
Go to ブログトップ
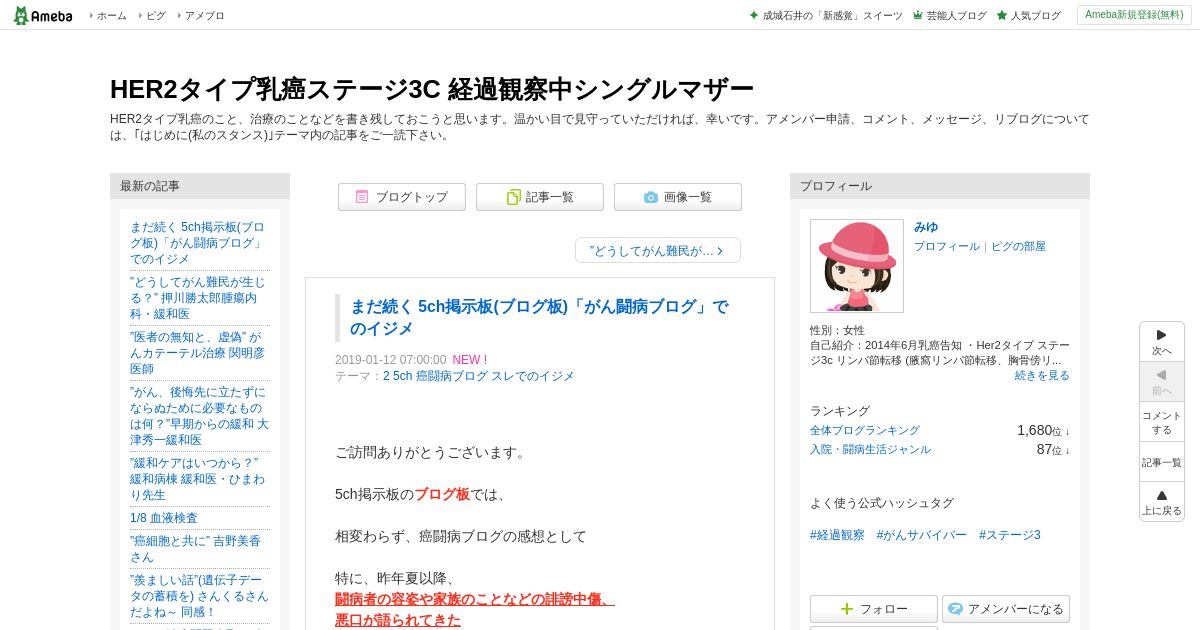pos(402,197)
